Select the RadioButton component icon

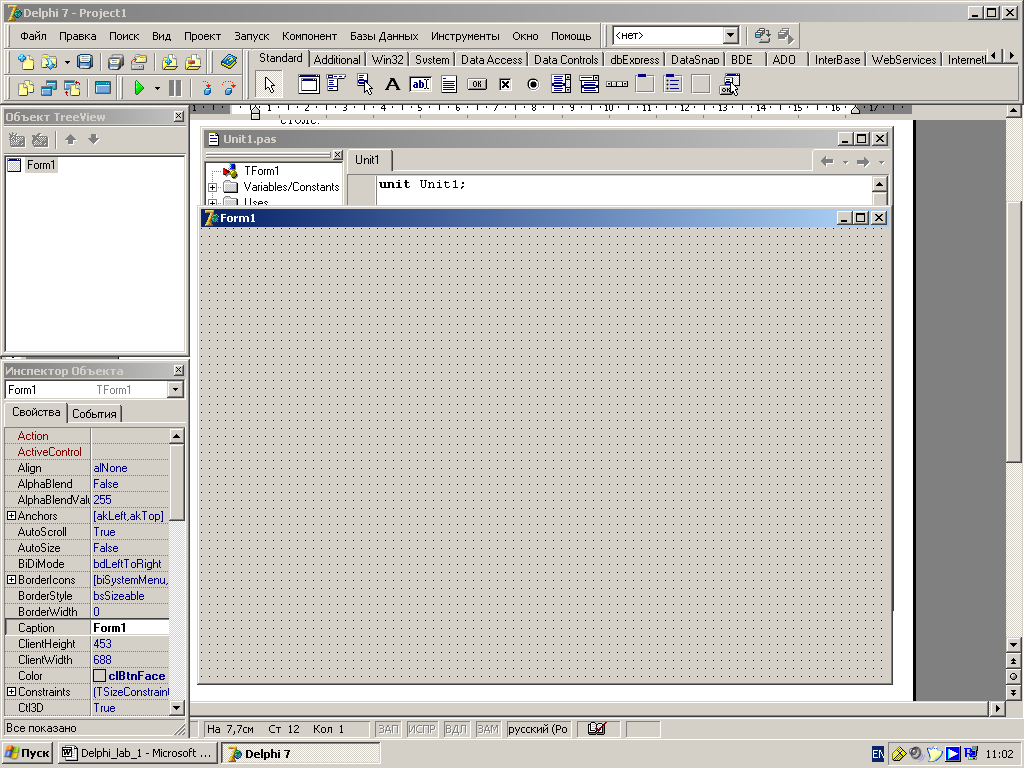point(533,84)
